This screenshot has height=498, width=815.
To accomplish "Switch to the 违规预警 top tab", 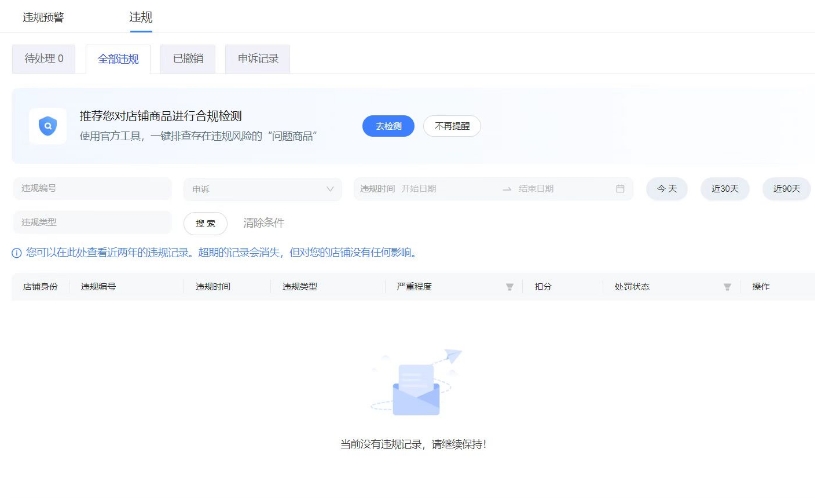I will tap(43, 17).
